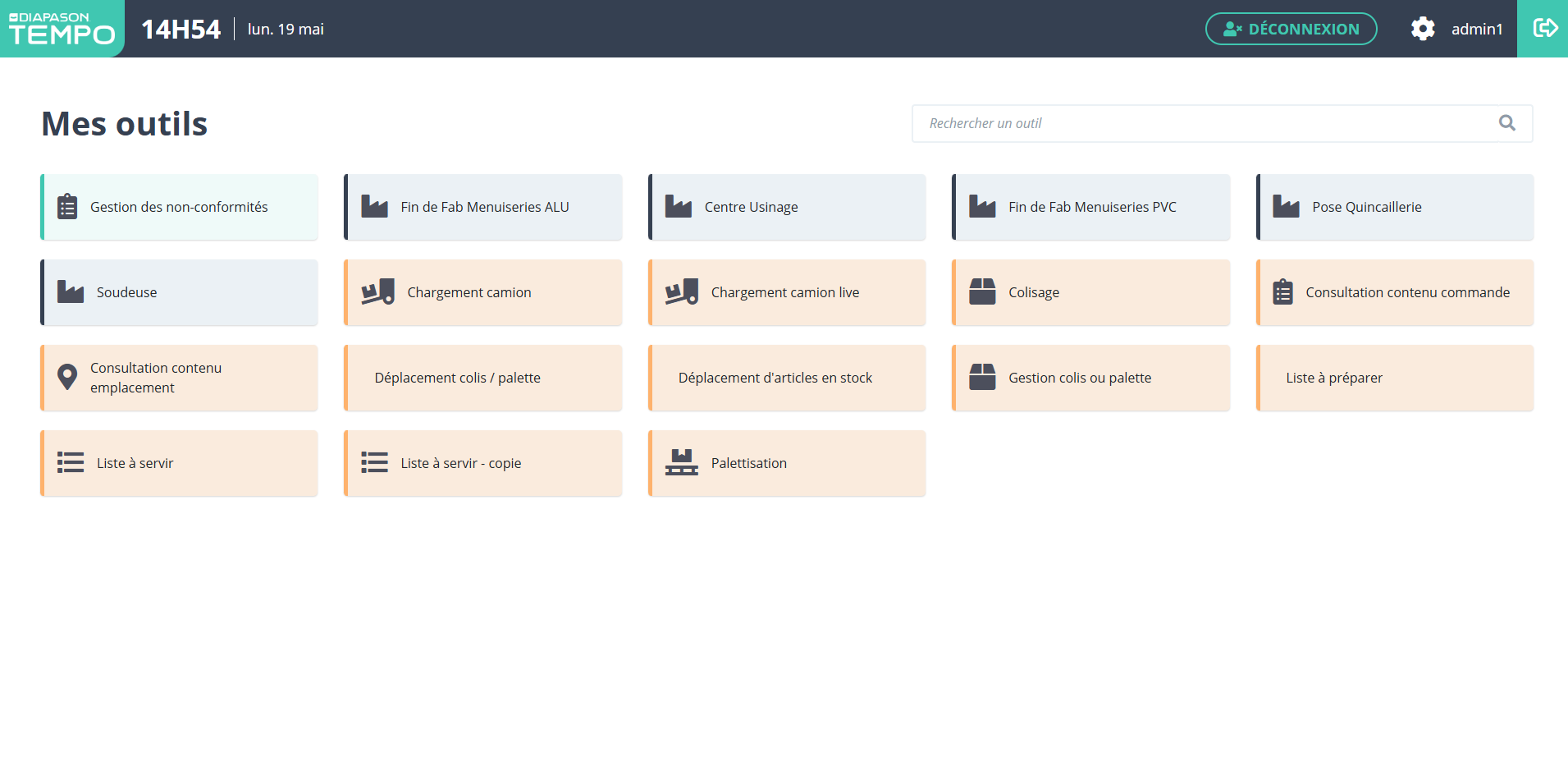Click the admin1 user name

tap(1476, 30)
